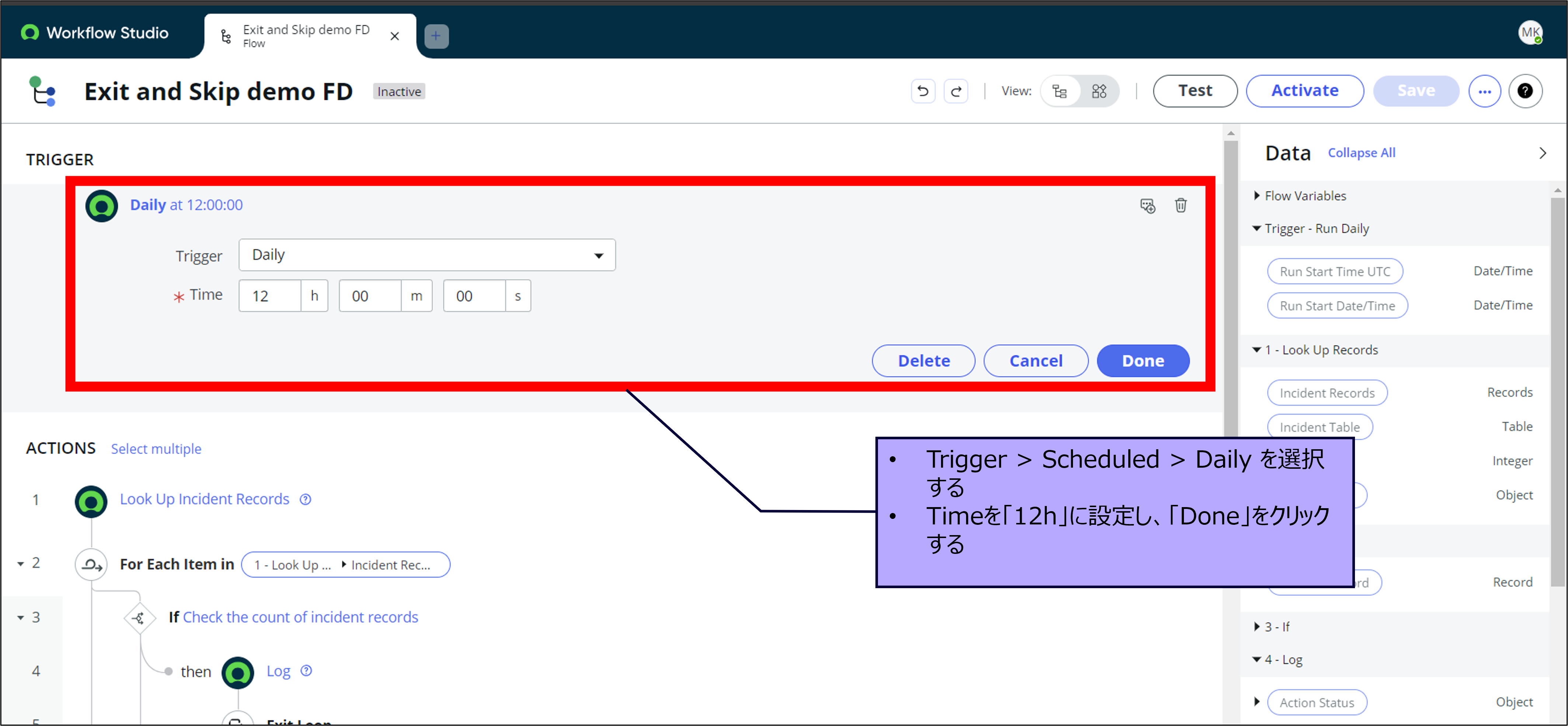
Task: Click the help icon beside Look Up Incident Records
Action: tap(306, 499)
